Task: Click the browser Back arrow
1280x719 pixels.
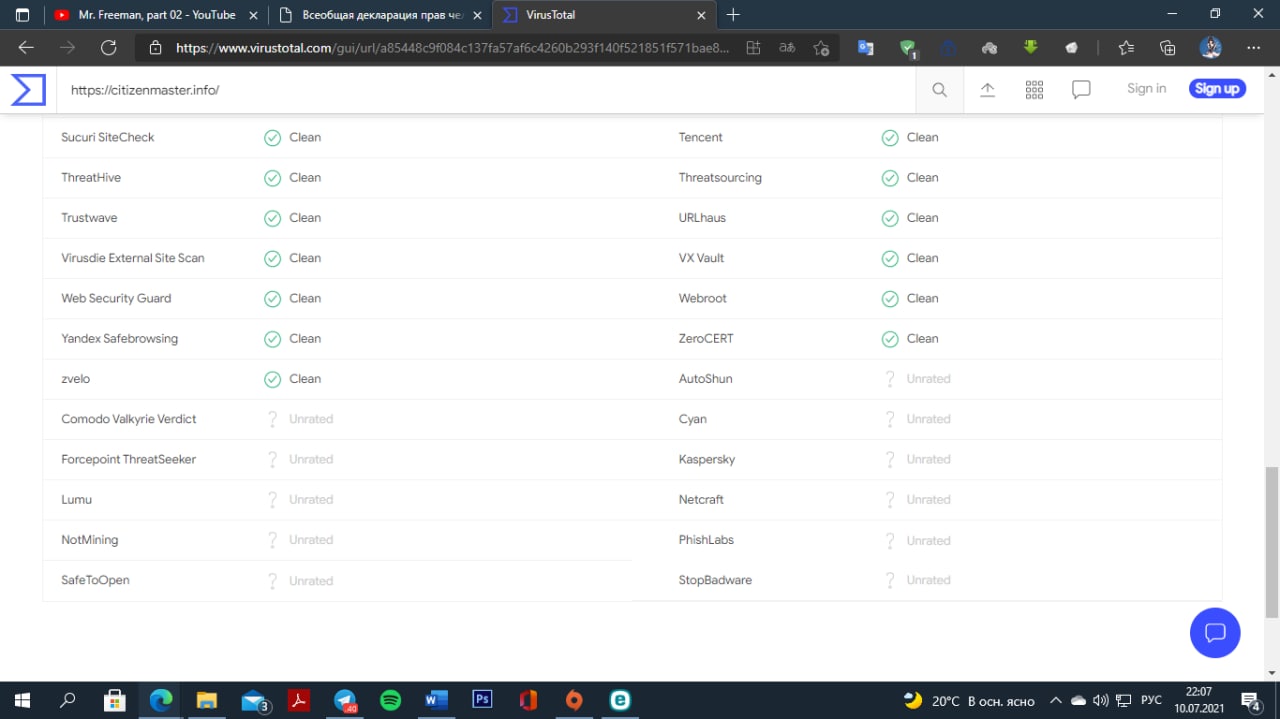Action: (26, 47)
